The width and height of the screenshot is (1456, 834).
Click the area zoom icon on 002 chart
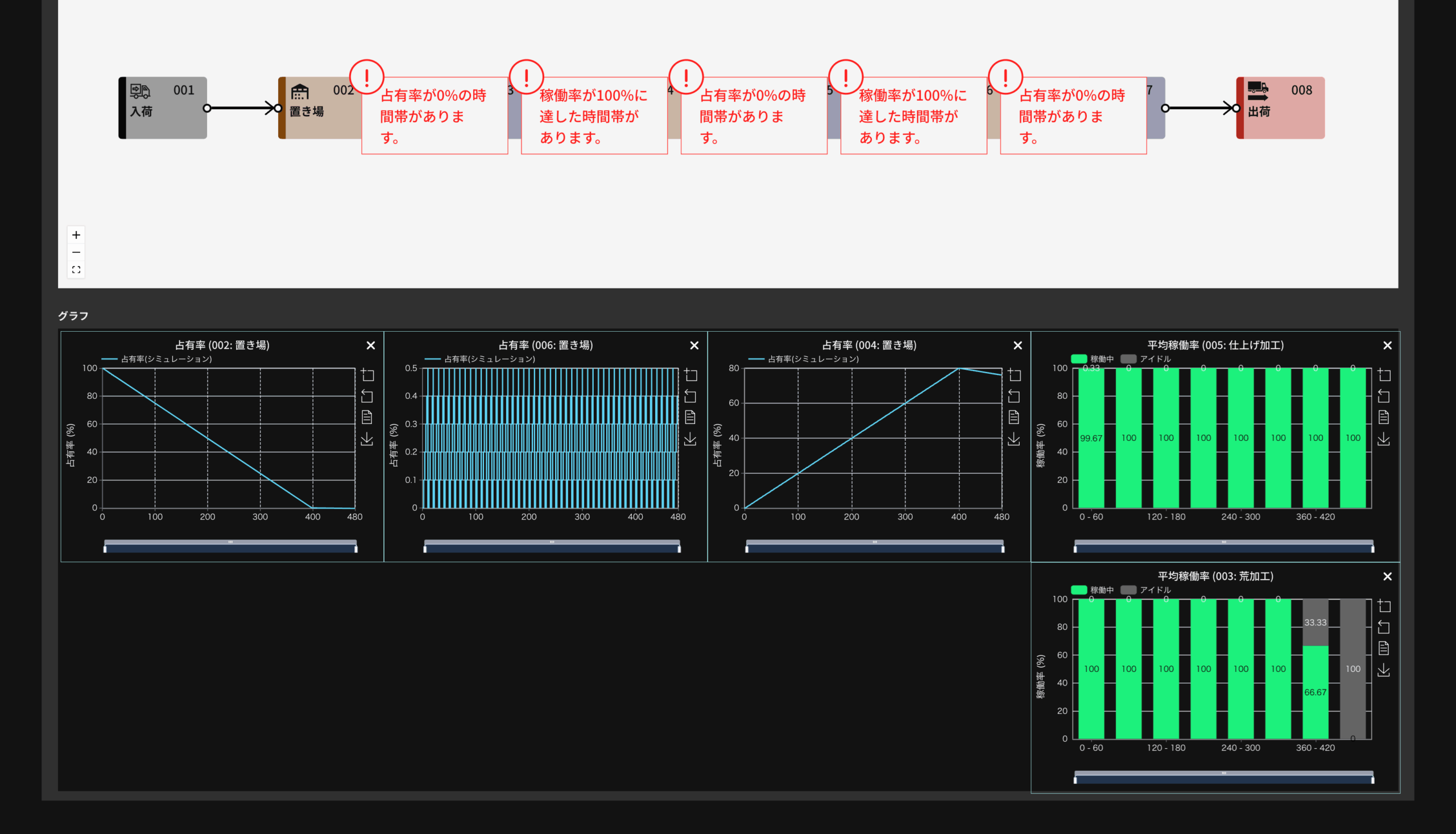[367, 375]
